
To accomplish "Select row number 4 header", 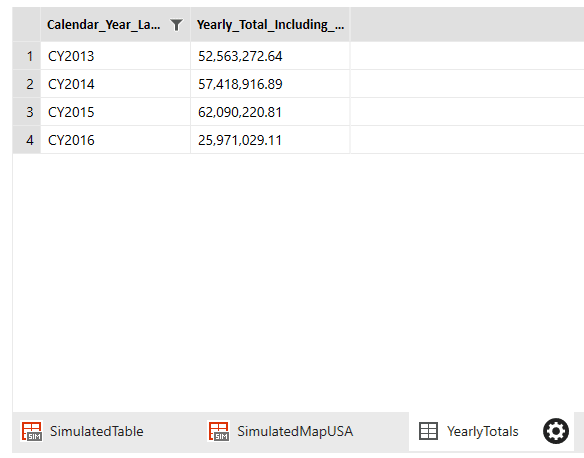I will tap(26, 140).
